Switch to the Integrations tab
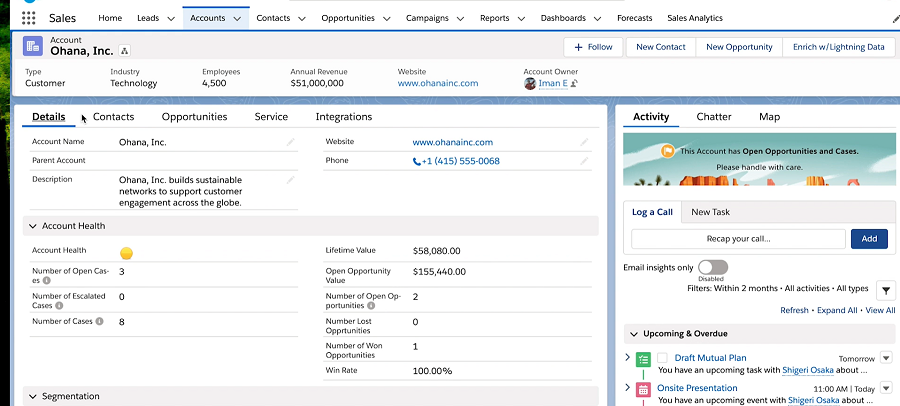 click(x=343, y=117)
